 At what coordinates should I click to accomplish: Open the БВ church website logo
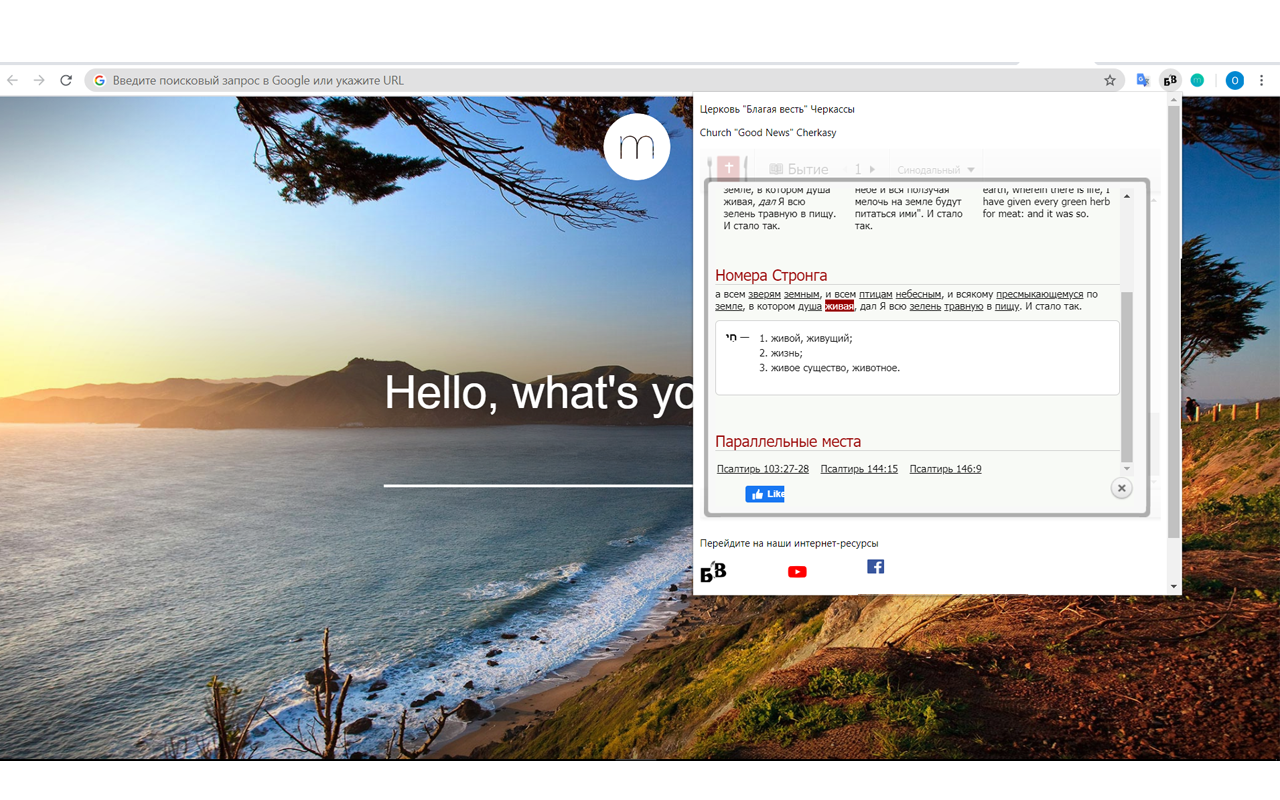(713, 571)
